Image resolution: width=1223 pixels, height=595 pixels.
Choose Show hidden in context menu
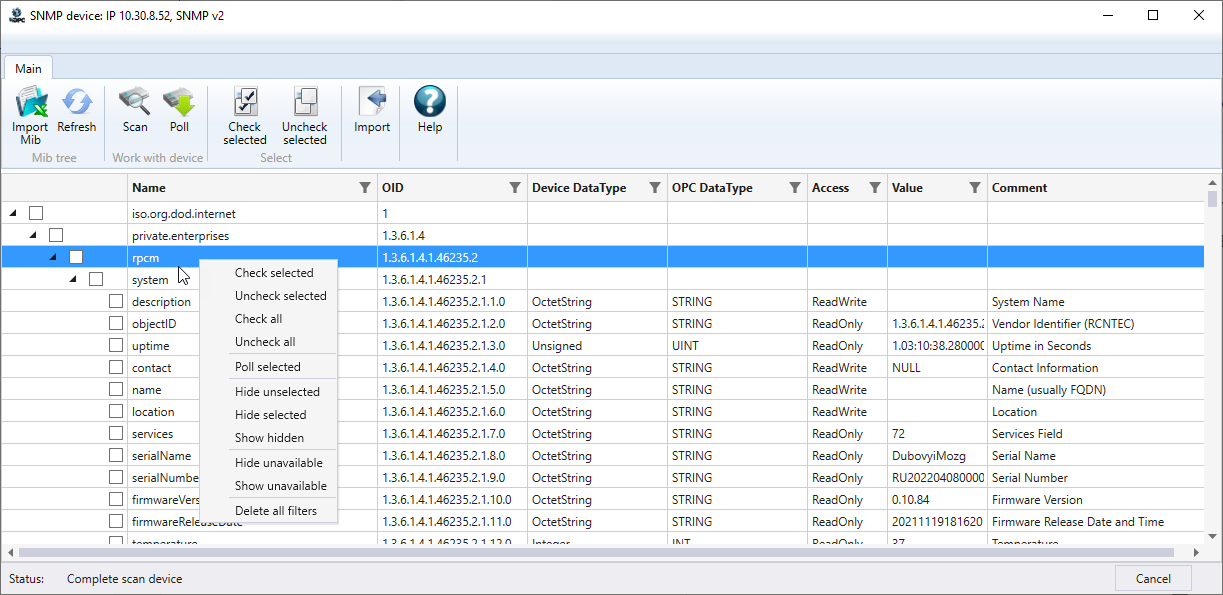click(269, 437)
